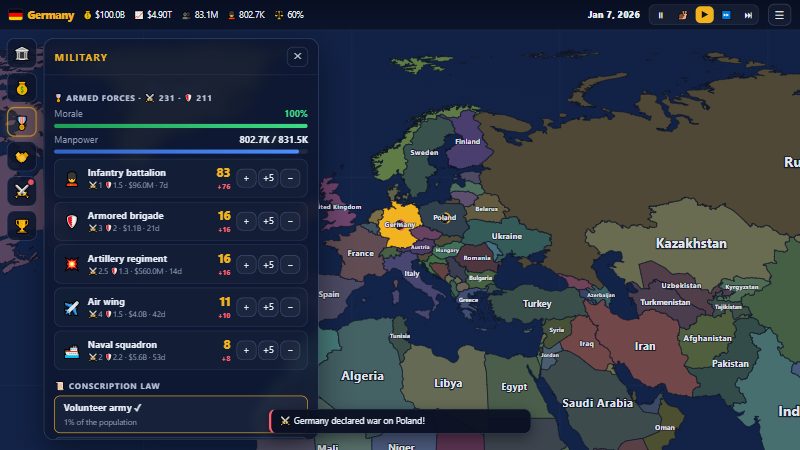Add one Armored brigade
Viewport: 800px width, 450px height.
click(246, 221)
